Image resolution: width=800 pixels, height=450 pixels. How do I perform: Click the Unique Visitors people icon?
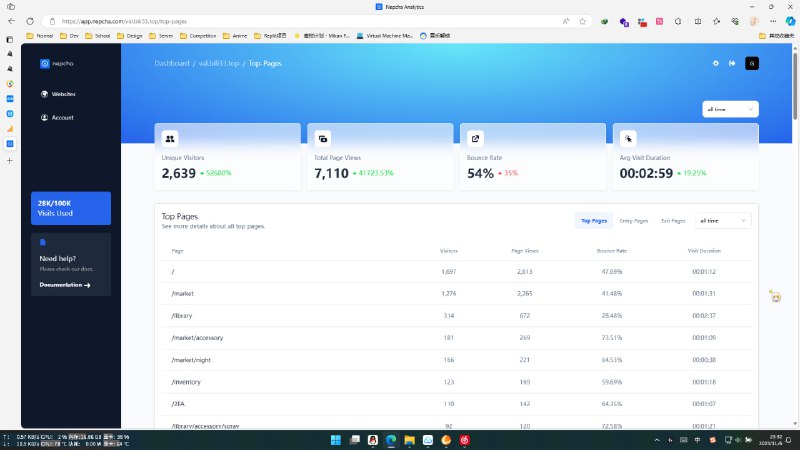170,139
